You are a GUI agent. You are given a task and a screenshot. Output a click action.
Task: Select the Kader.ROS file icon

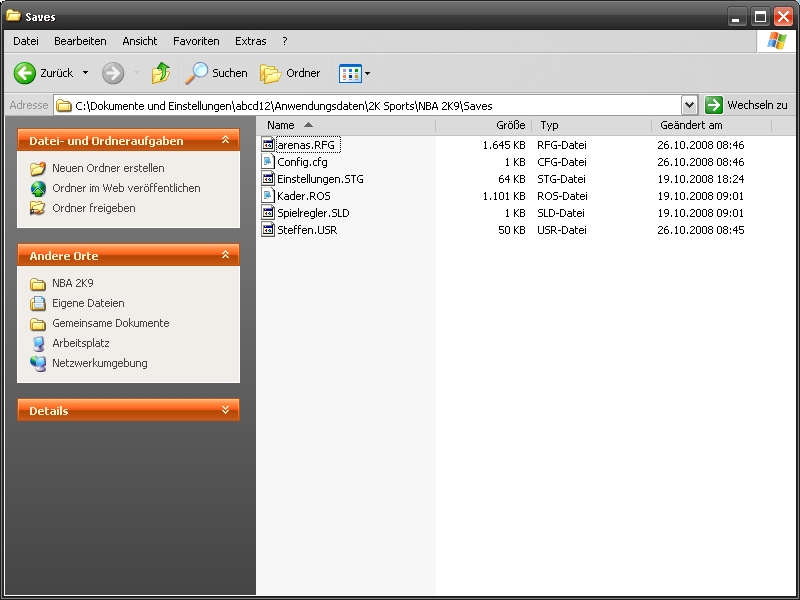[x=268, y=195]
